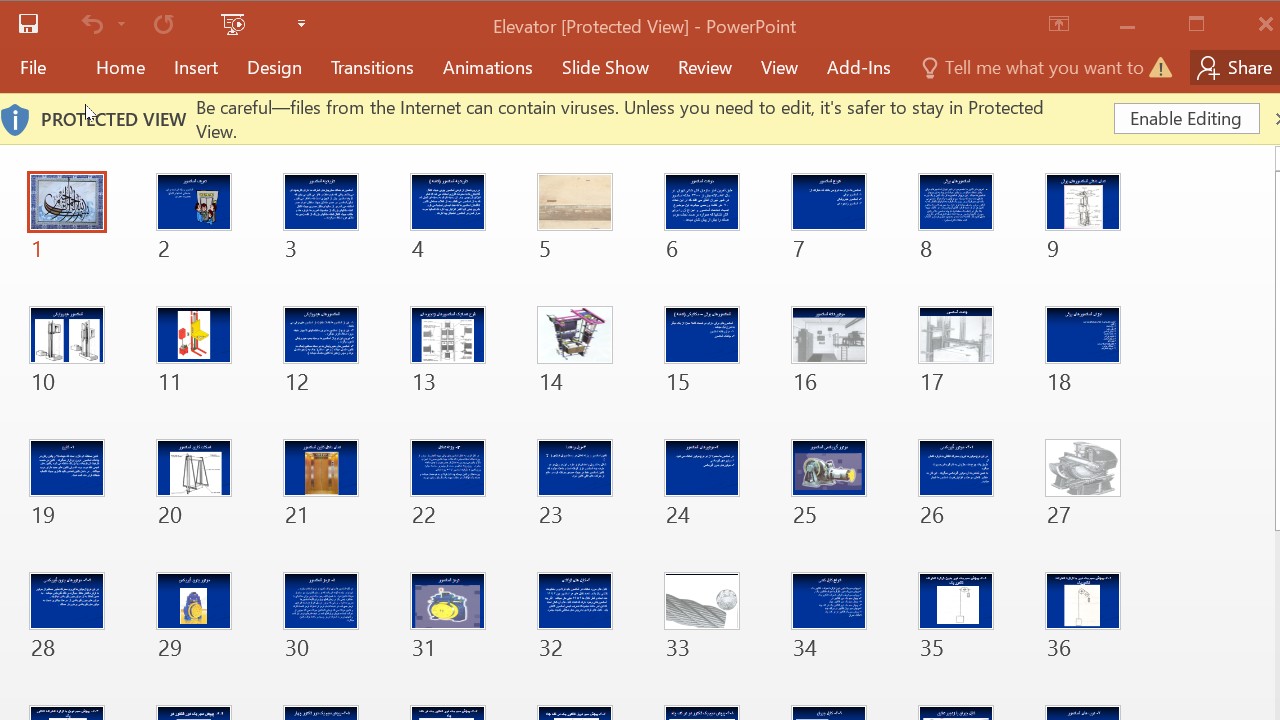Image resolution: width=1280 pixels, height=720 pixels.
Task: Click the Redo/Repeat icon
Action: pyautogui.click(x=163, y=25)
